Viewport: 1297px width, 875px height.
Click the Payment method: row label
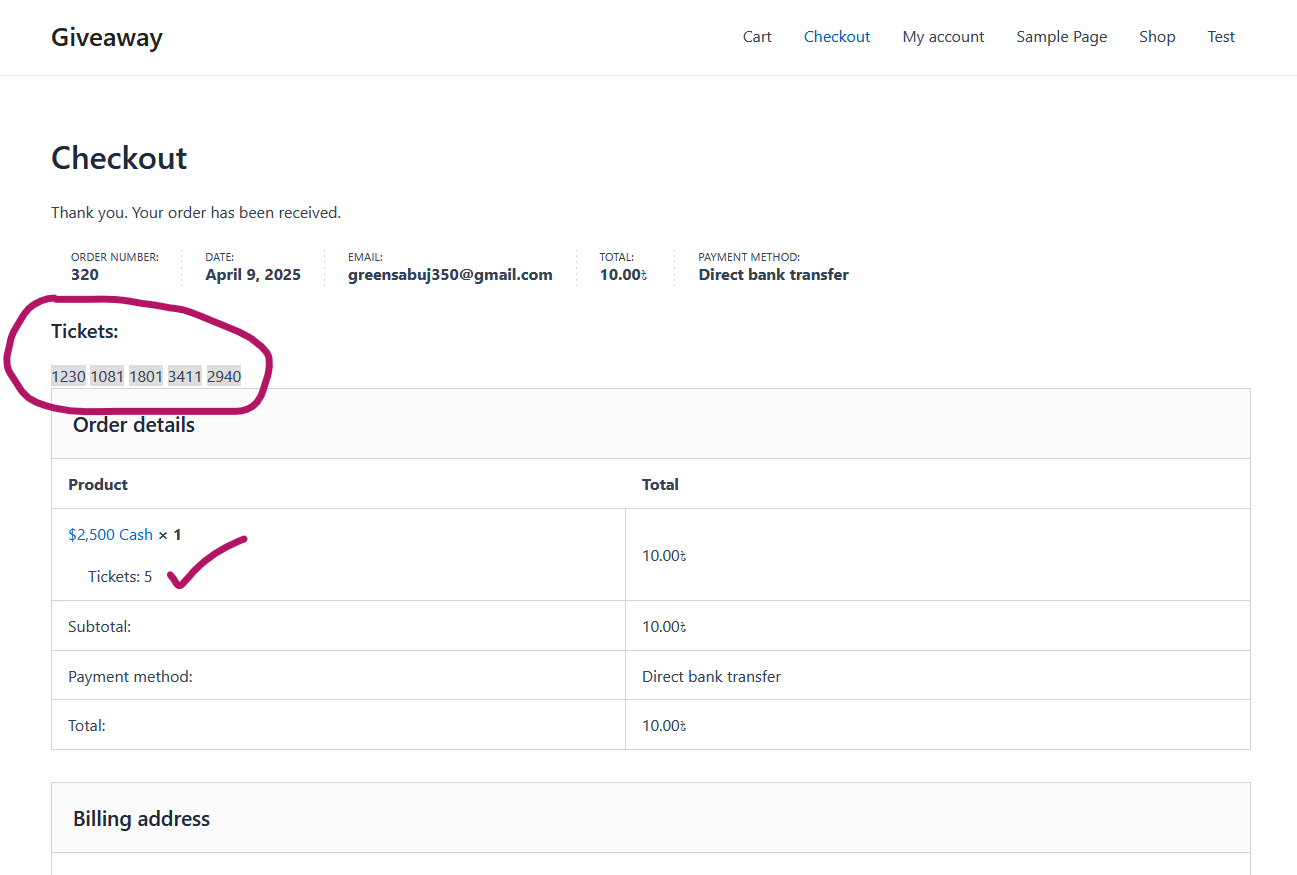click(130, 677)
